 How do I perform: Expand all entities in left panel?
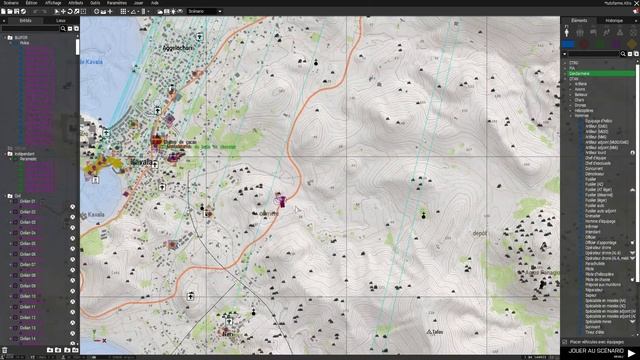[x=76, y=29]
